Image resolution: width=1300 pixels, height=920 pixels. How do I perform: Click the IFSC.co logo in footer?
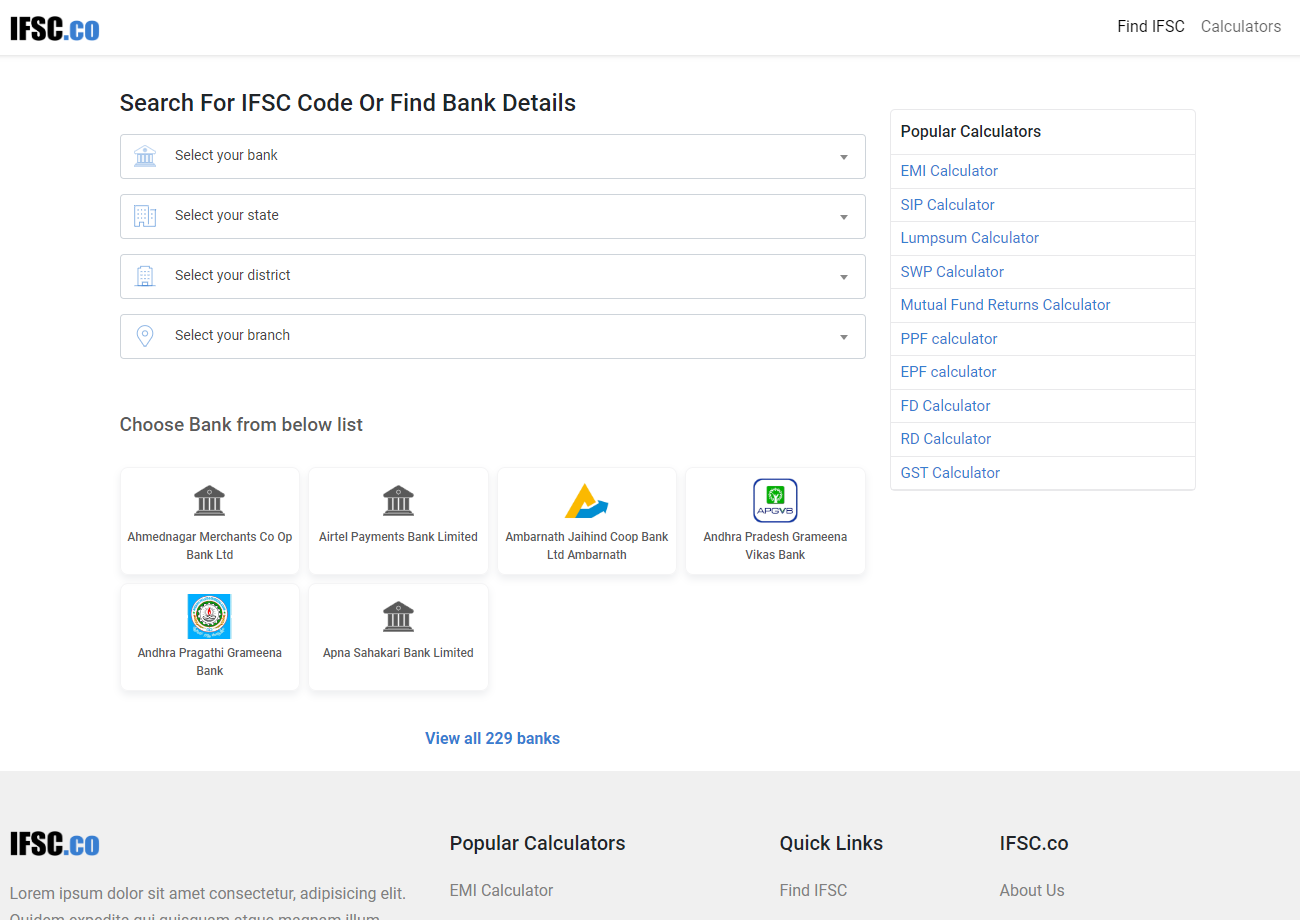55,844
